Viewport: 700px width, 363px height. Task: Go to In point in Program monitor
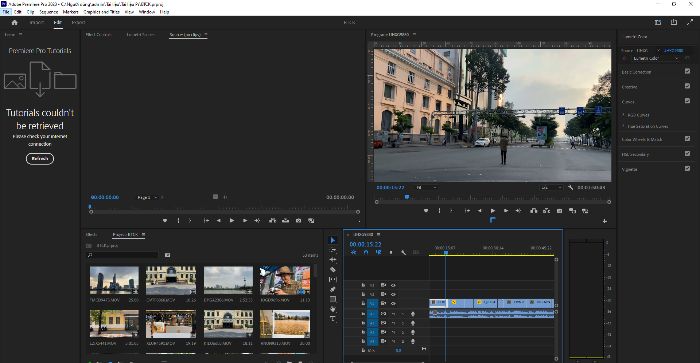pyautogui.click(x=467, y=211)
